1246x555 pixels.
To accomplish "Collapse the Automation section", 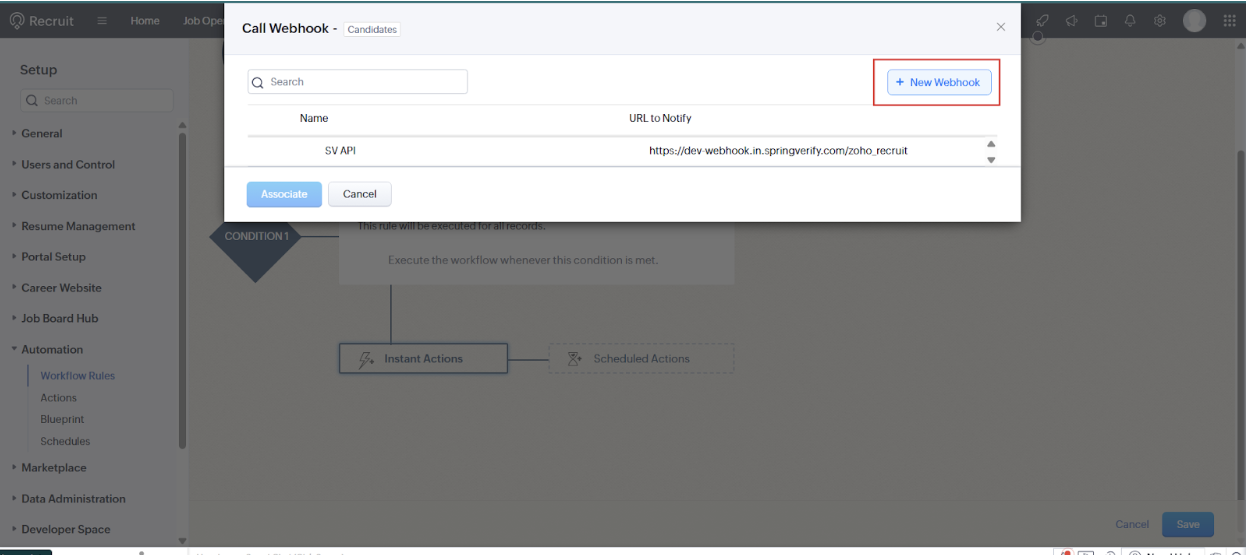I will point(52,349).
